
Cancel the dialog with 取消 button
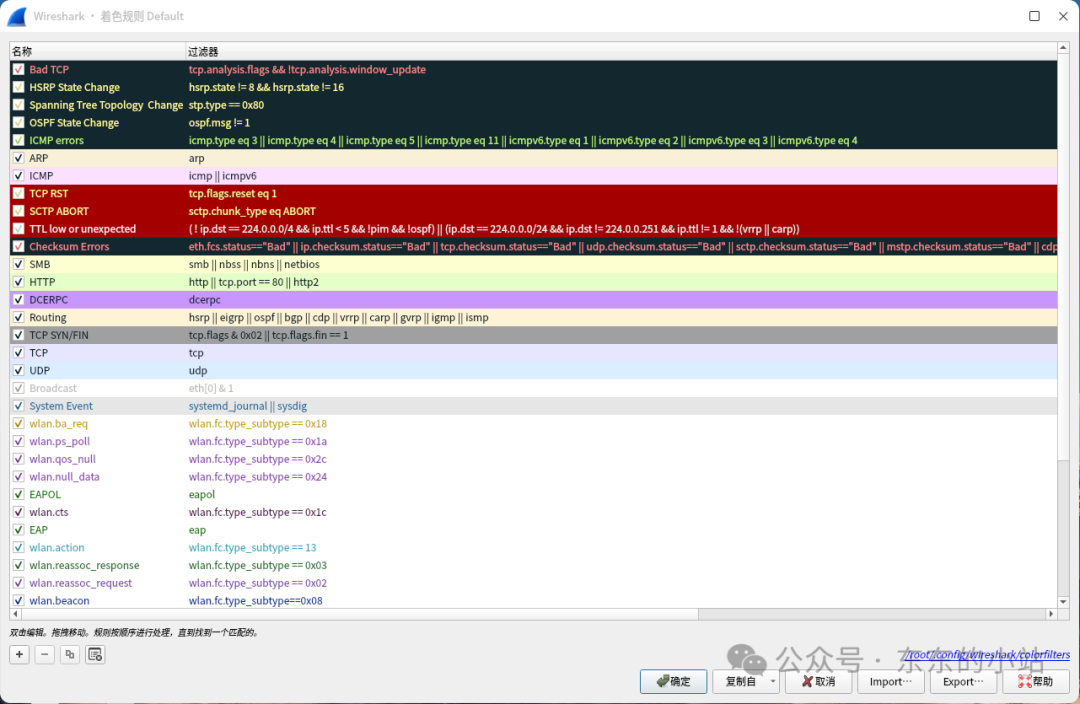pos(818,681)
